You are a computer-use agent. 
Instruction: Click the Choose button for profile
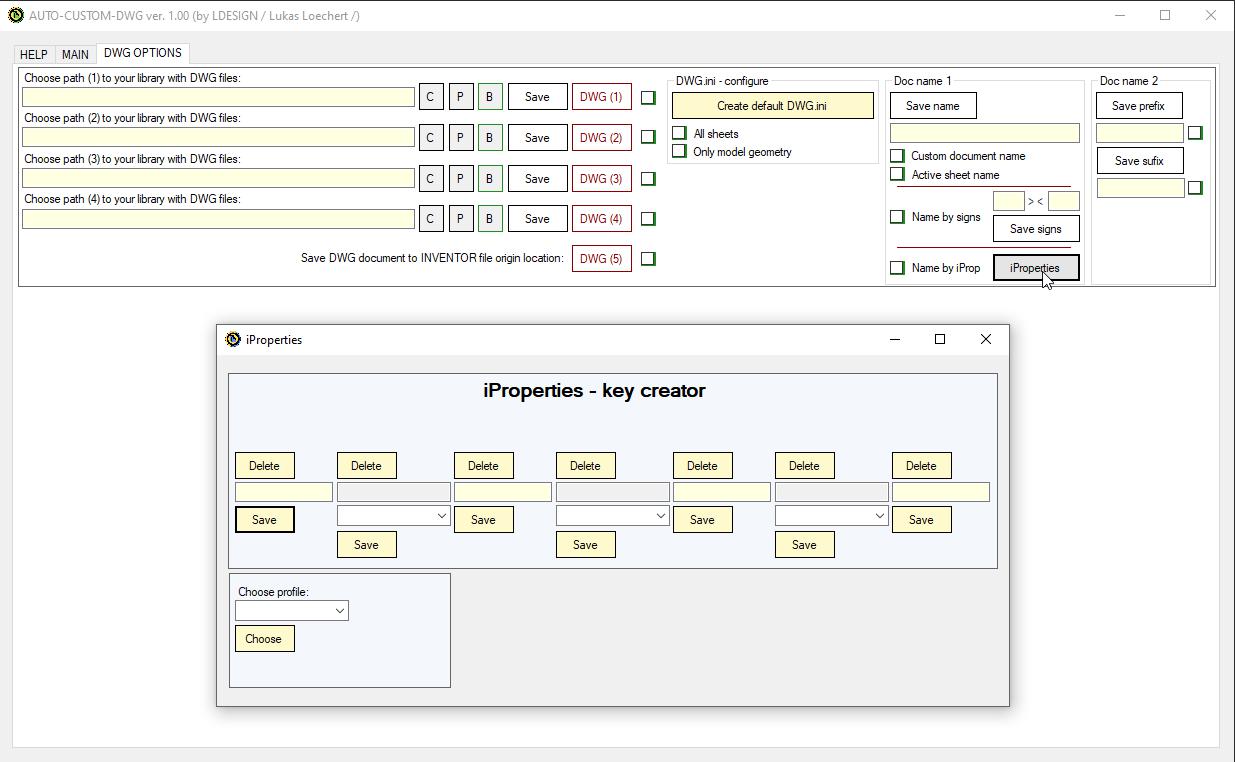tap(264, 638)
